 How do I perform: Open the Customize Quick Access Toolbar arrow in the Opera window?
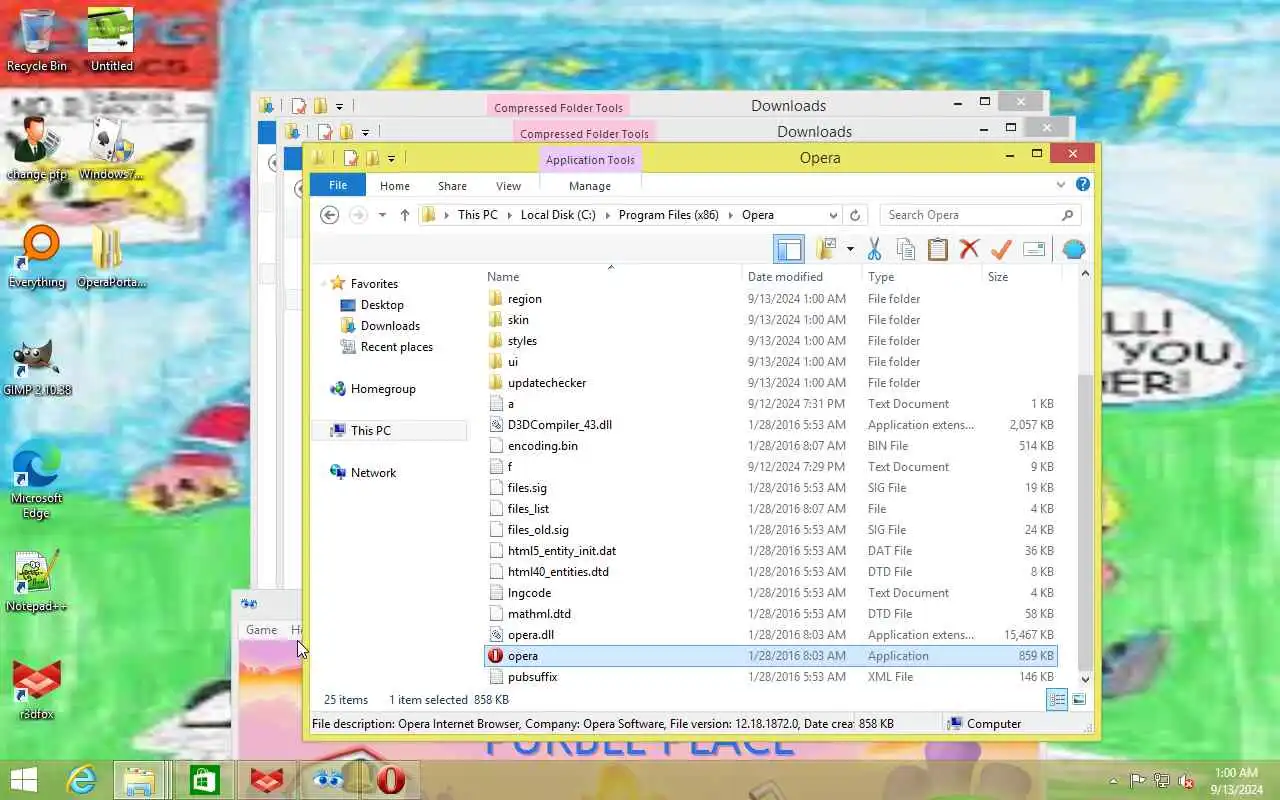[x=391, y=158]
